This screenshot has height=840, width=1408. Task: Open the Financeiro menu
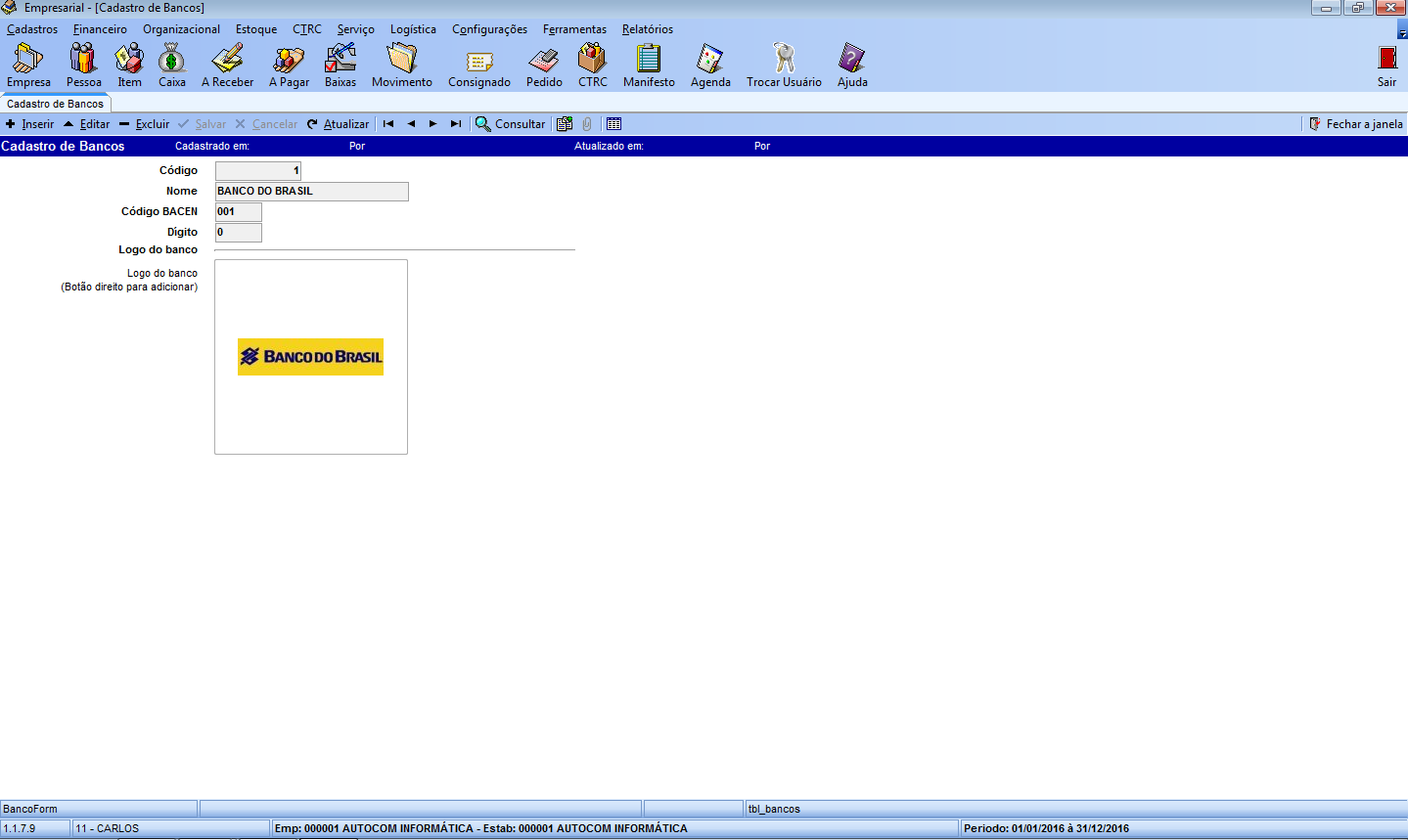(100, 29)
